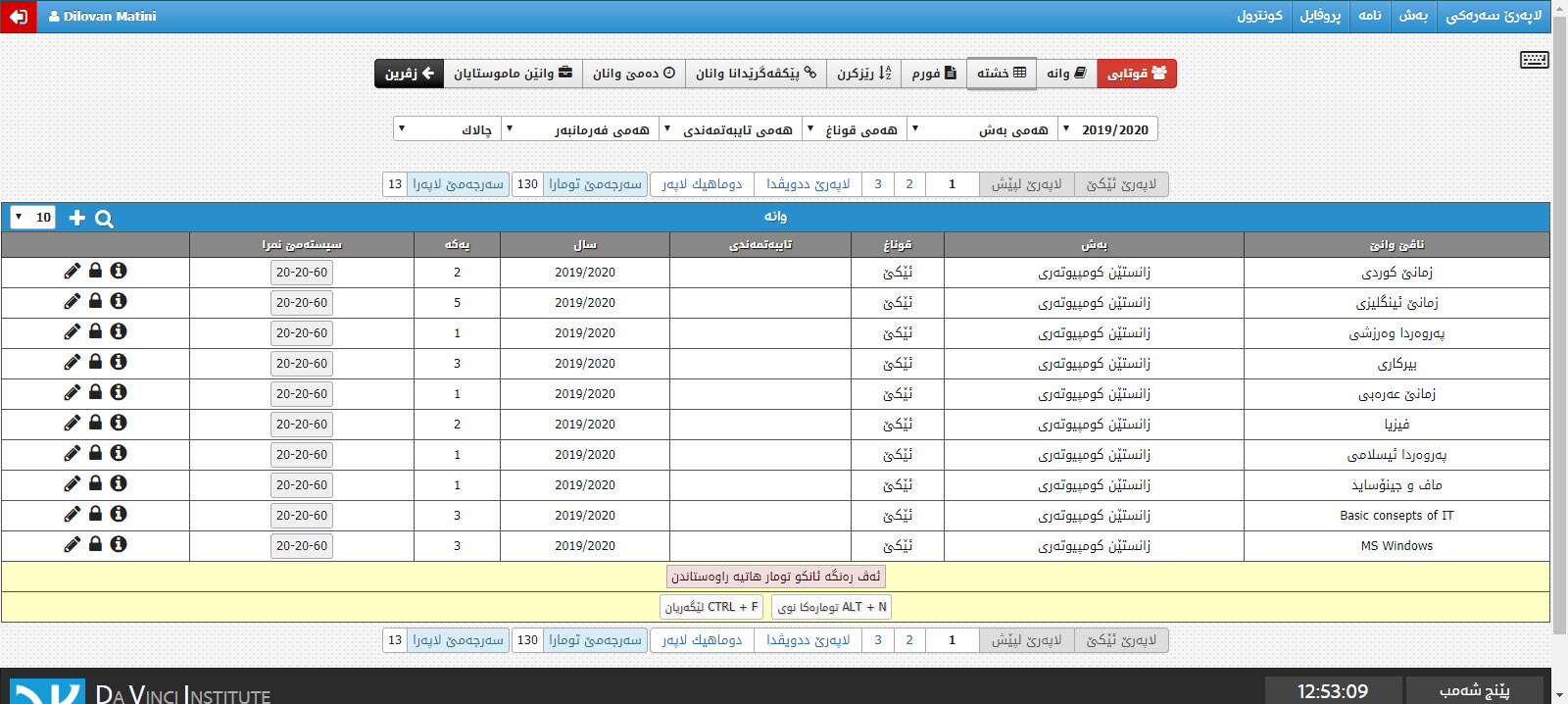Image resolution: width=1568 pixels, height=704 pixels.
Task: Click info icon for MS Windows row
Action: [x=119, y=544]
